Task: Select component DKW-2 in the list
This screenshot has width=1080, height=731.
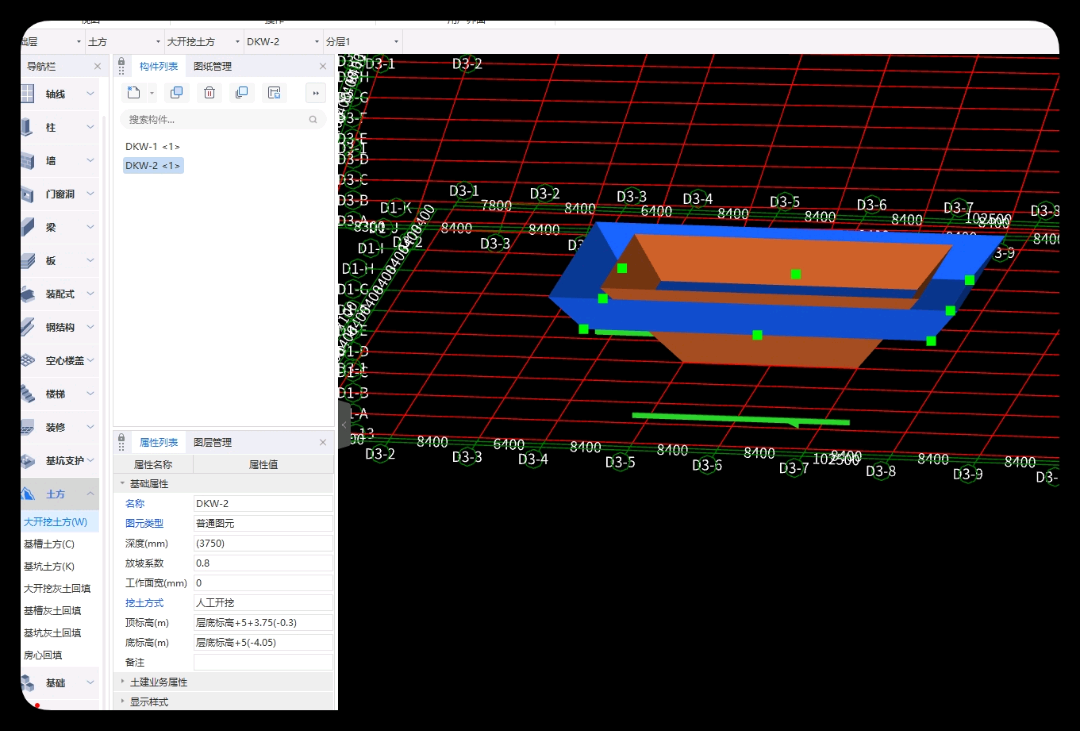Action: click(x=153, y=165)
